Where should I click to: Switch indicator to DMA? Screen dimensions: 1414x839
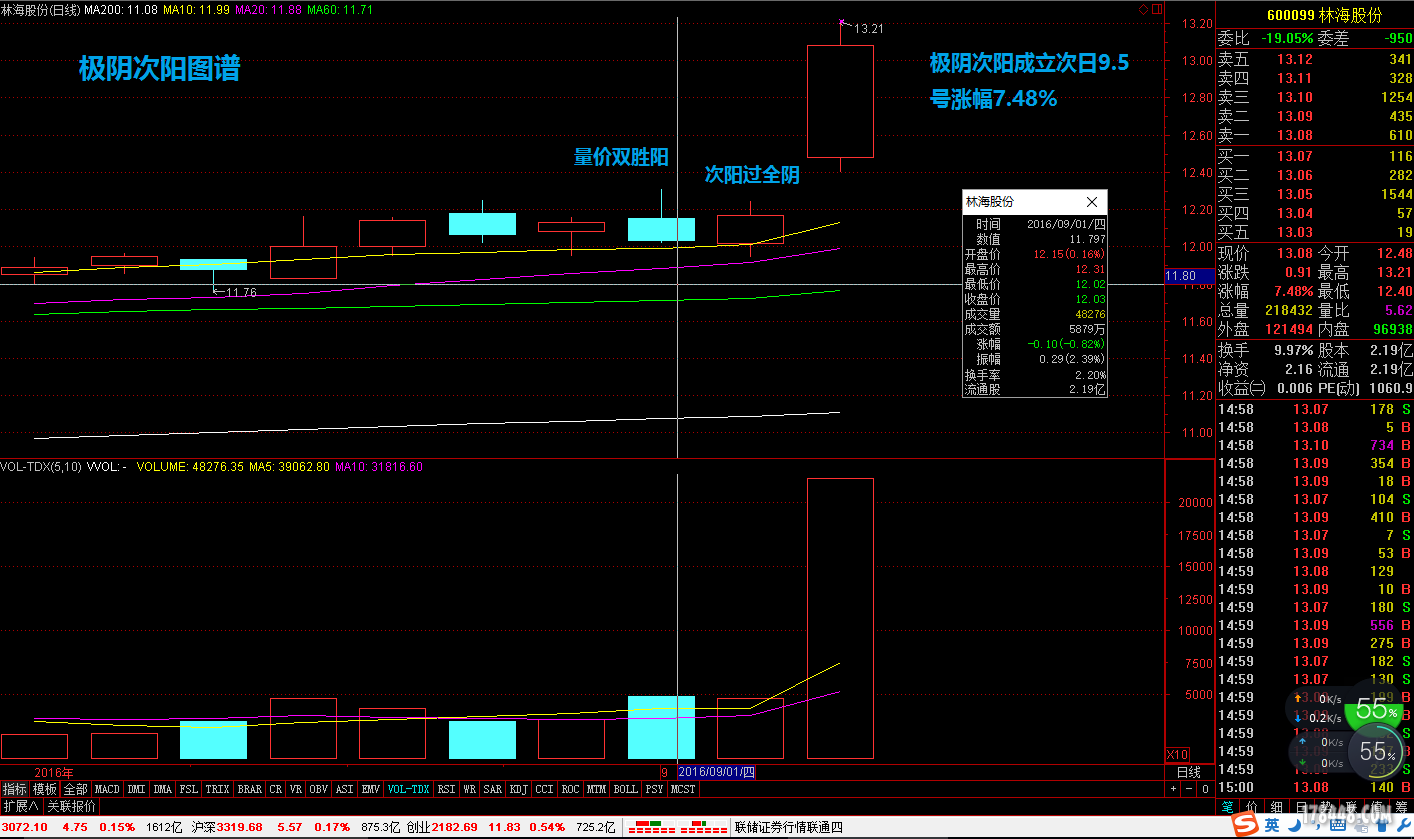162,789
